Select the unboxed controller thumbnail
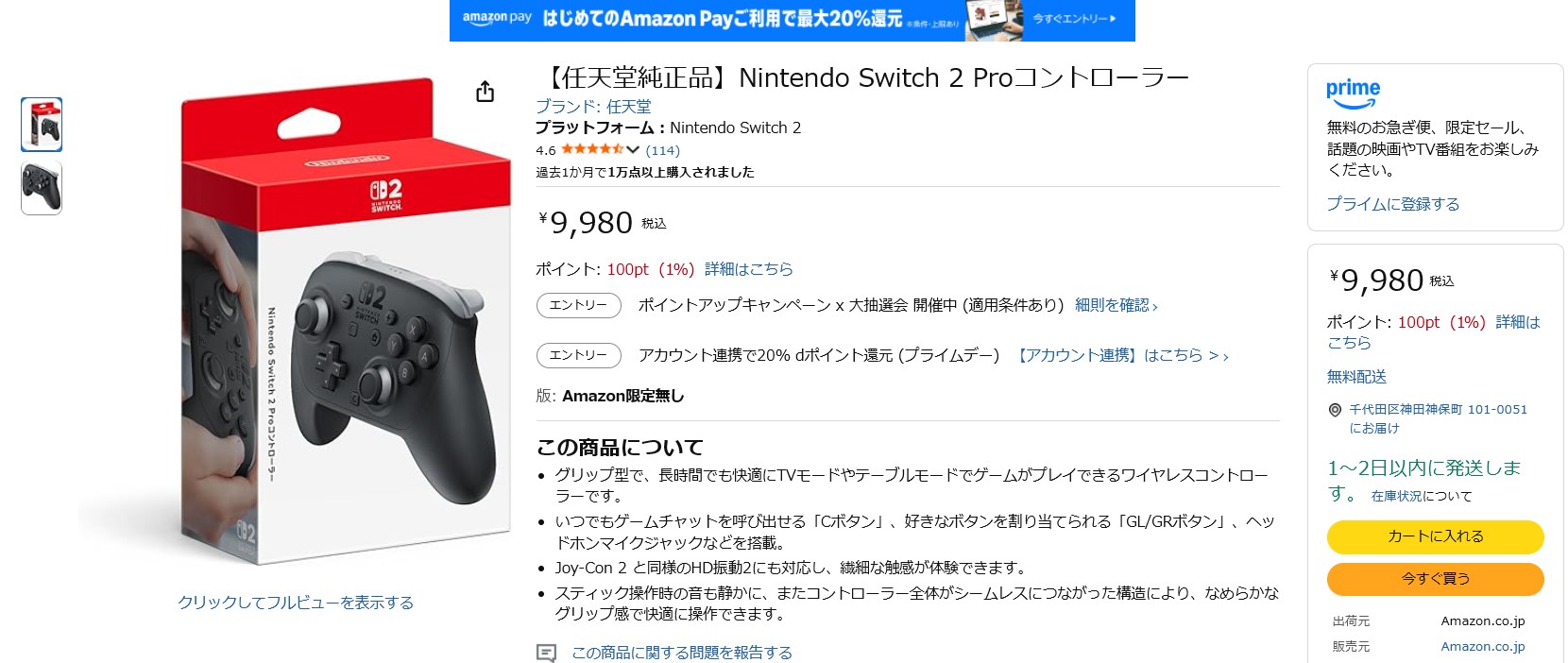 42,187
